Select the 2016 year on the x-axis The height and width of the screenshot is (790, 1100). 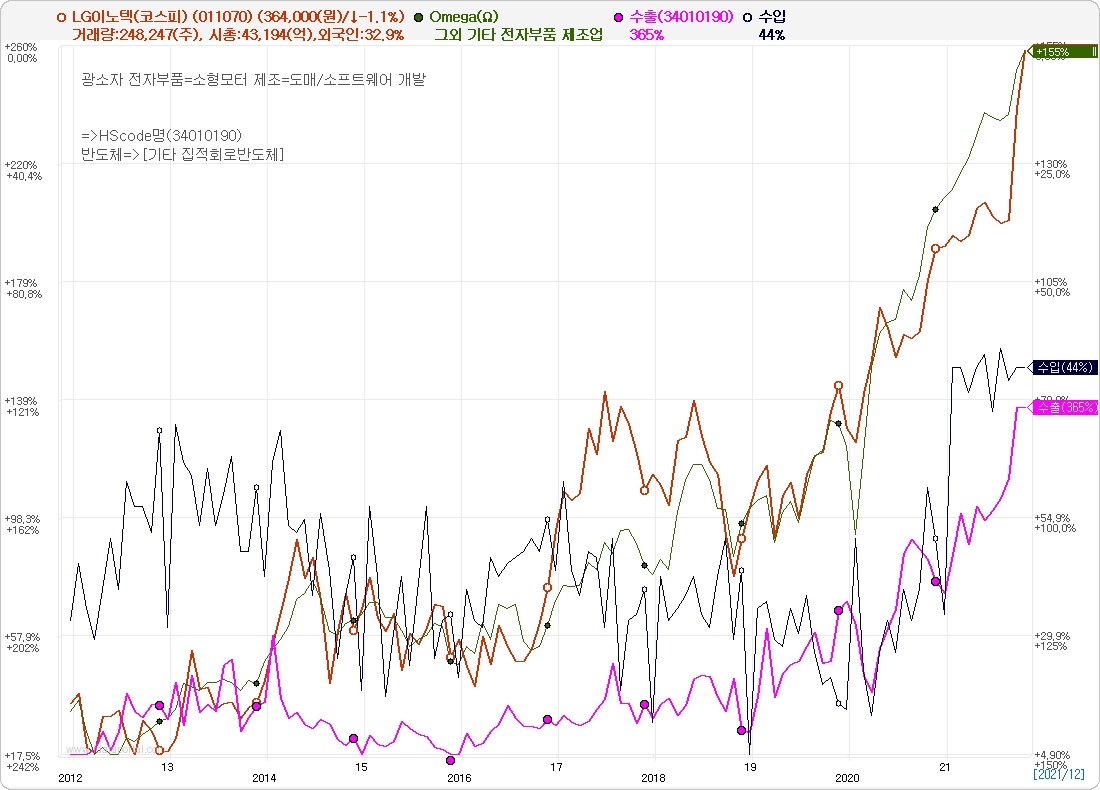tap(459, 777)
